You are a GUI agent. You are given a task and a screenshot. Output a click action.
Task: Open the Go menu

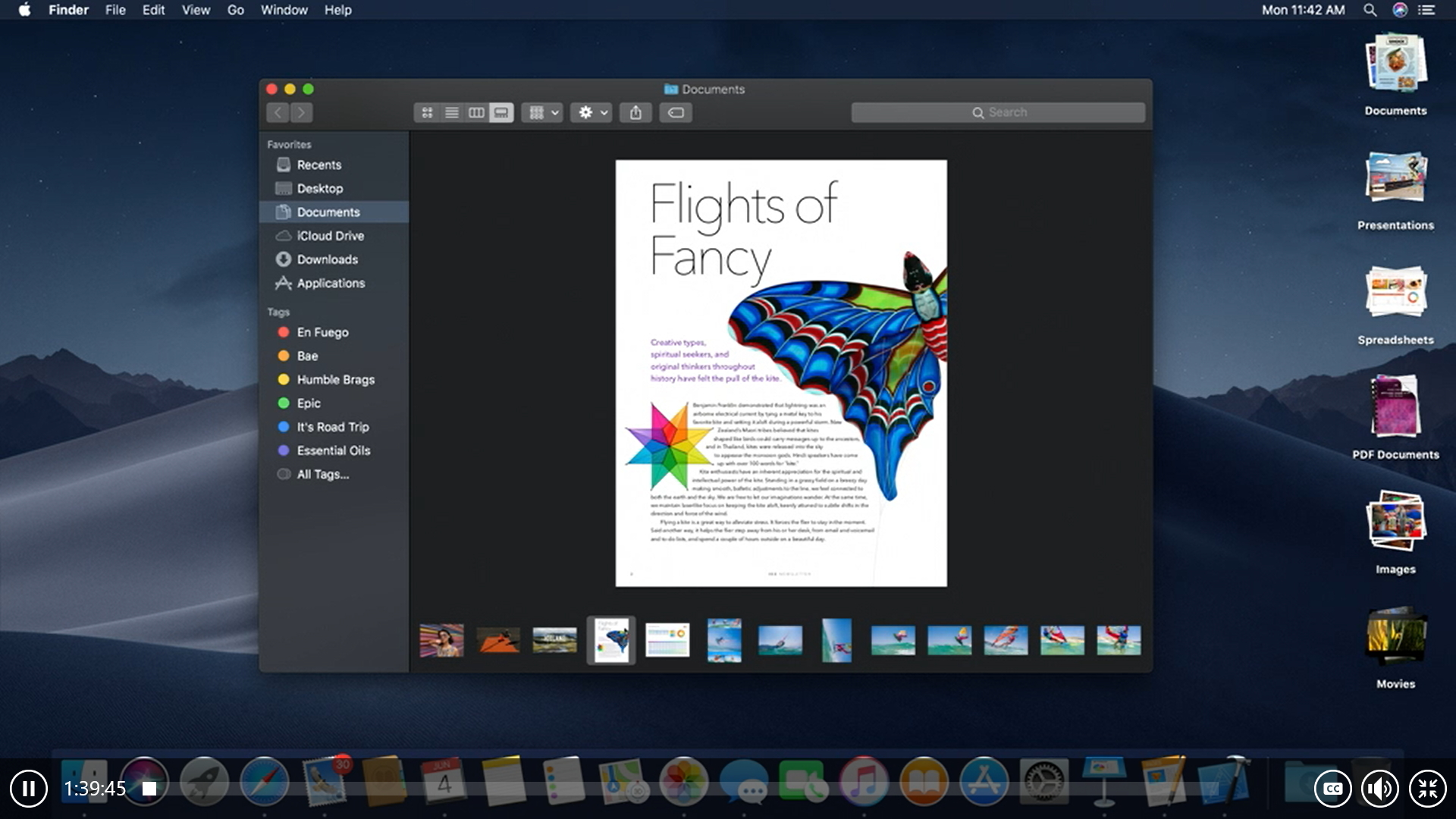[235, 10]
